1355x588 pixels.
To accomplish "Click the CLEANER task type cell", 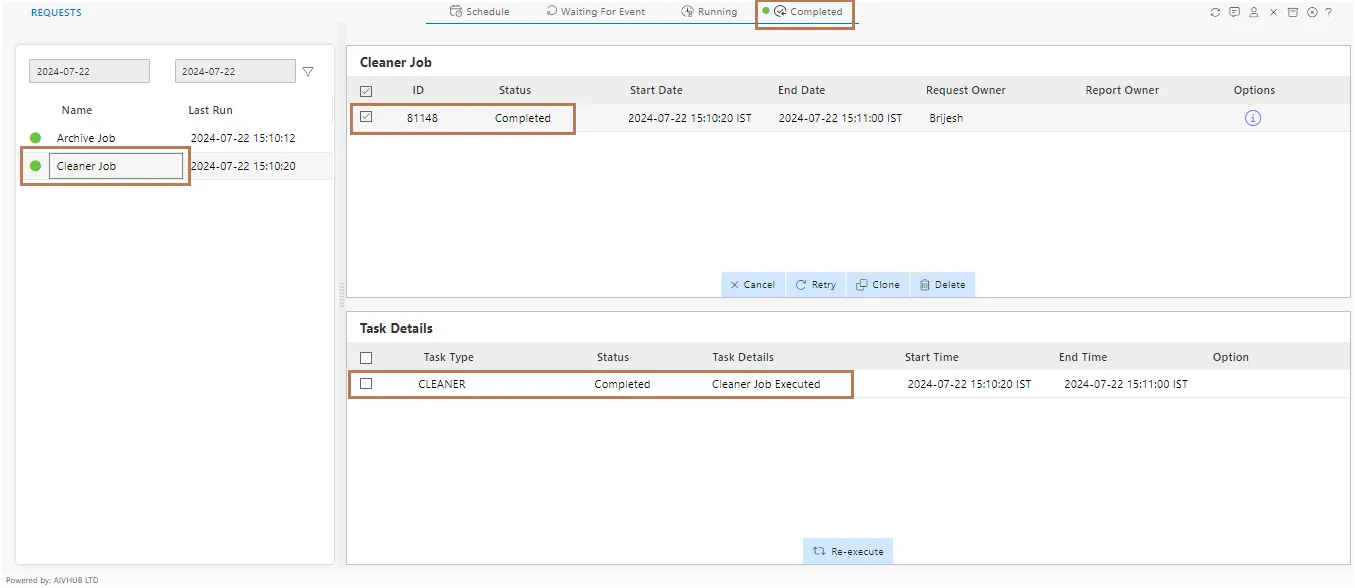I will point(442,384).
